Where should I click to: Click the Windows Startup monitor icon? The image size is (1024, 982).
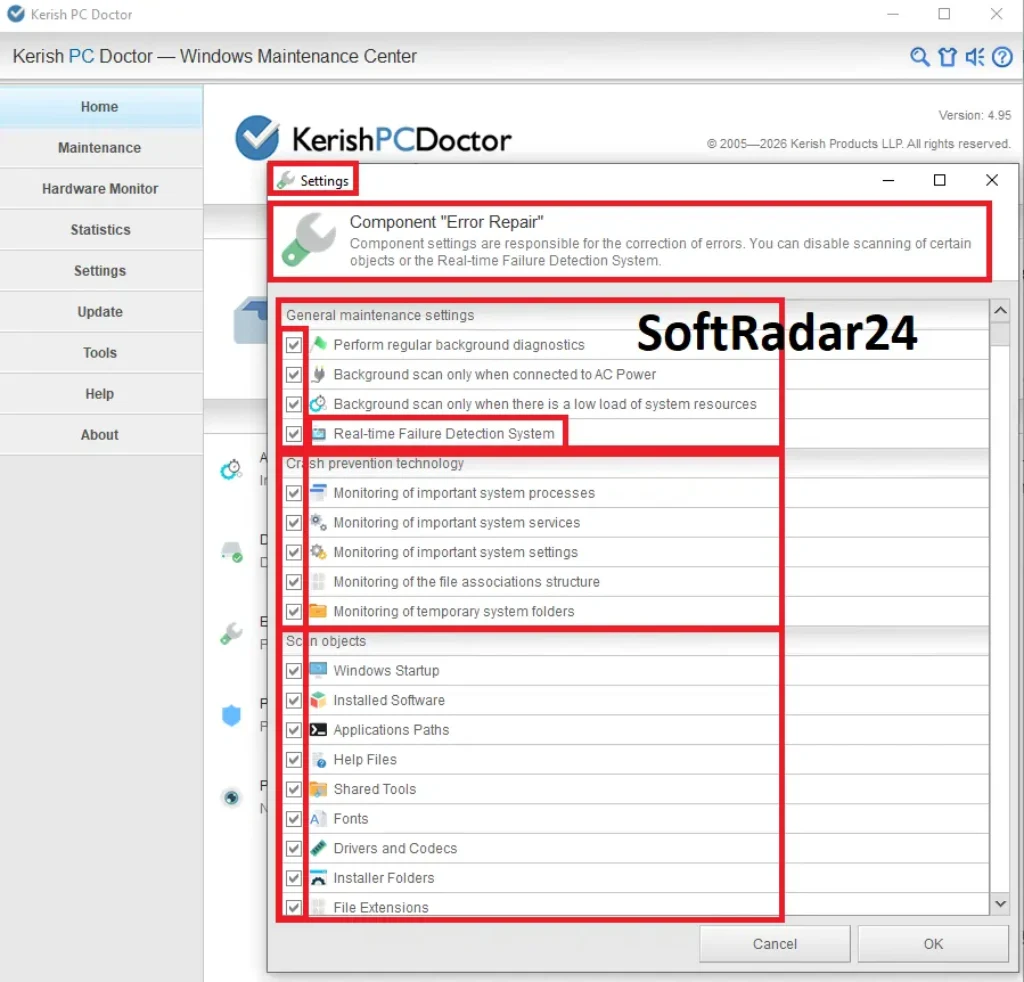[x=318, y=670]
